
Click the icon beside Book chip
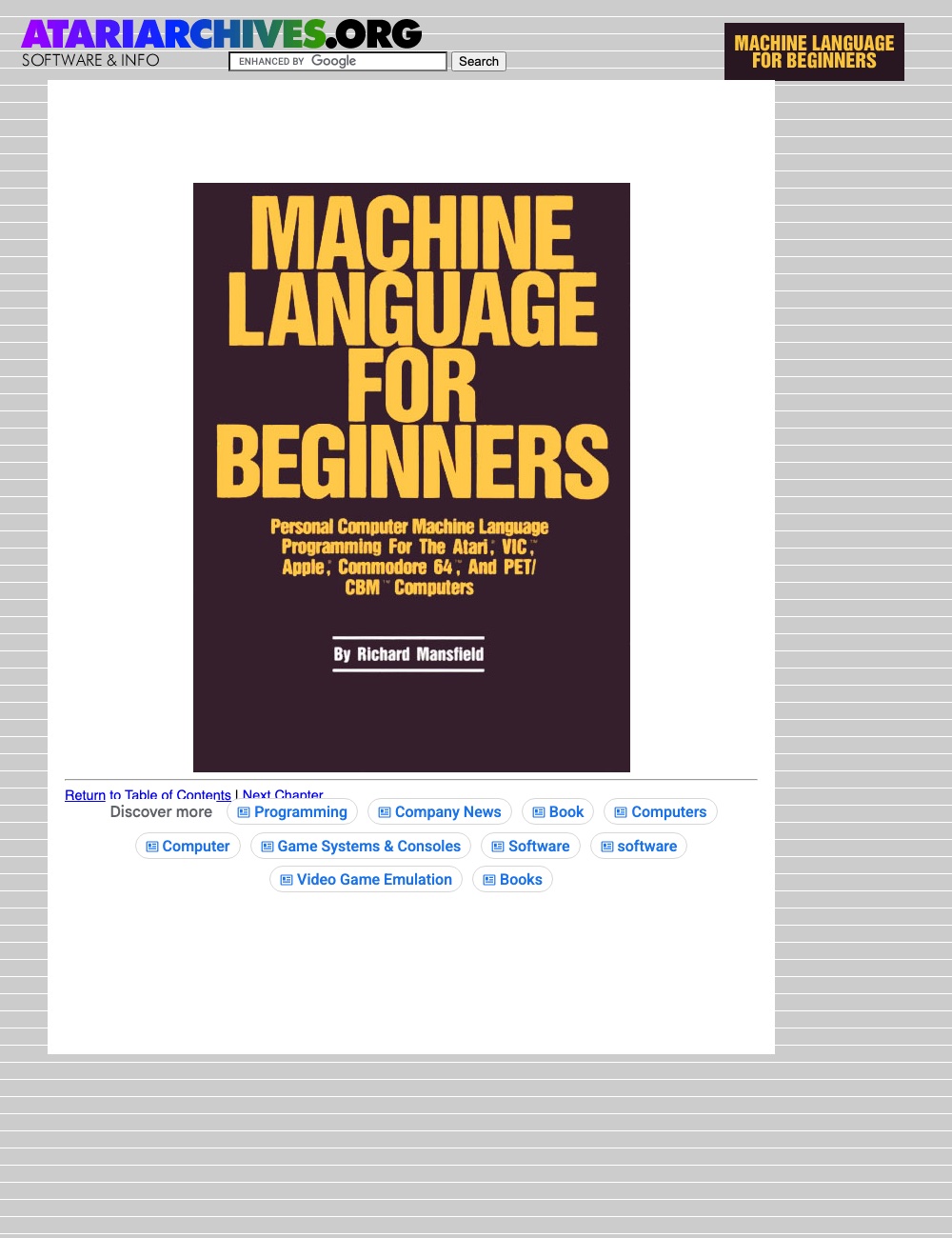(x=539, y=812)
